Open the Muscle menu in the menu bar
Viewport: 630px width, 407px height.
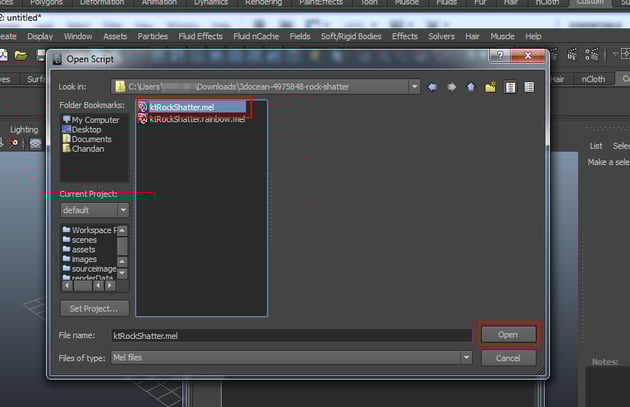[502, 37]
